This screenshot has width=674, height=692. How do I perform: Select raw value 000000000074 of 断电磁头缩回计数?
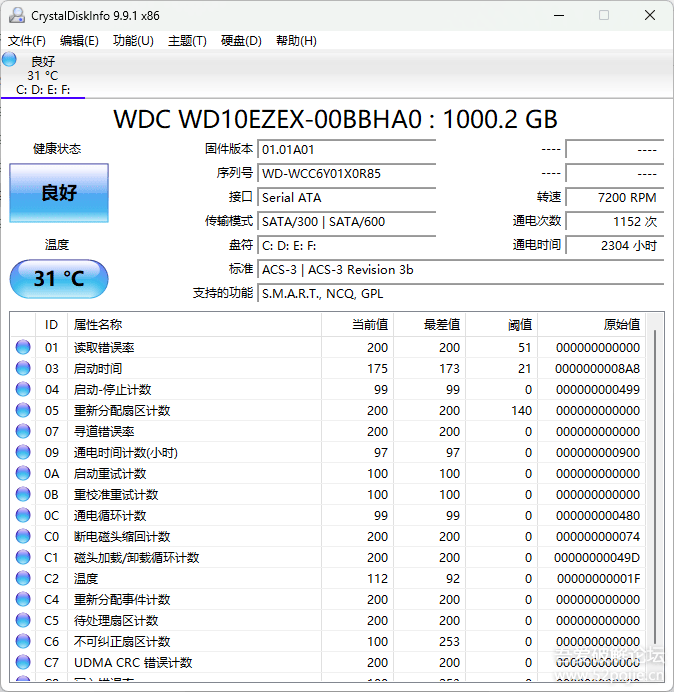click(x=598, y=537)
